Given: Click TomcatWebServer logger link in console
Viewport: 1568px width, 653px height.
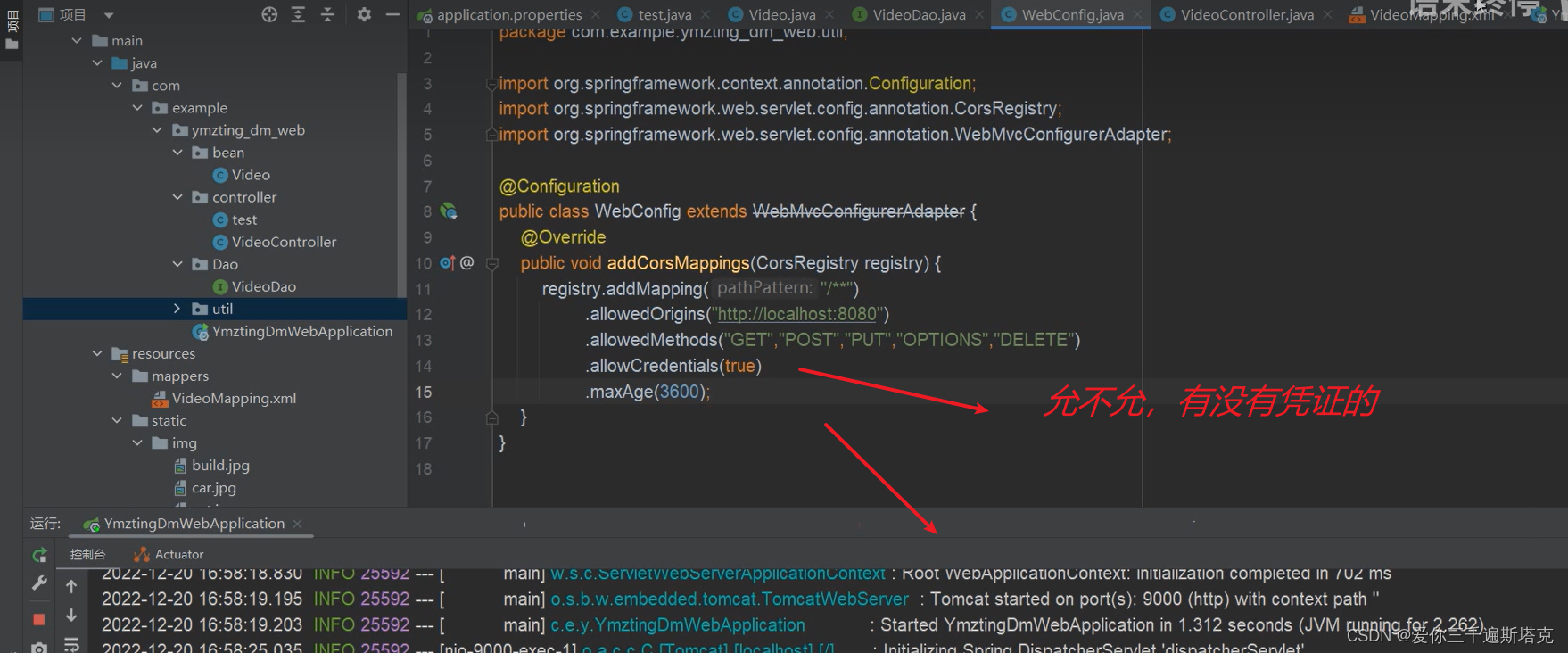Looking at the screenshot, I should 730,599.
